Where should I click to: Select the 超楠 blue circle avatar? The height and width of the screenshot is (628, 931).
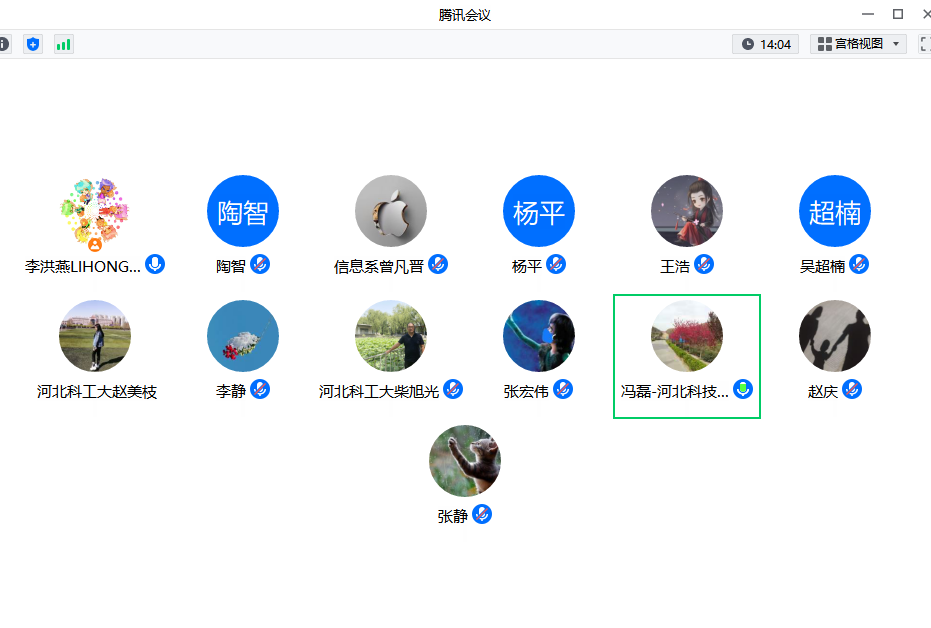tap(835, 211)
